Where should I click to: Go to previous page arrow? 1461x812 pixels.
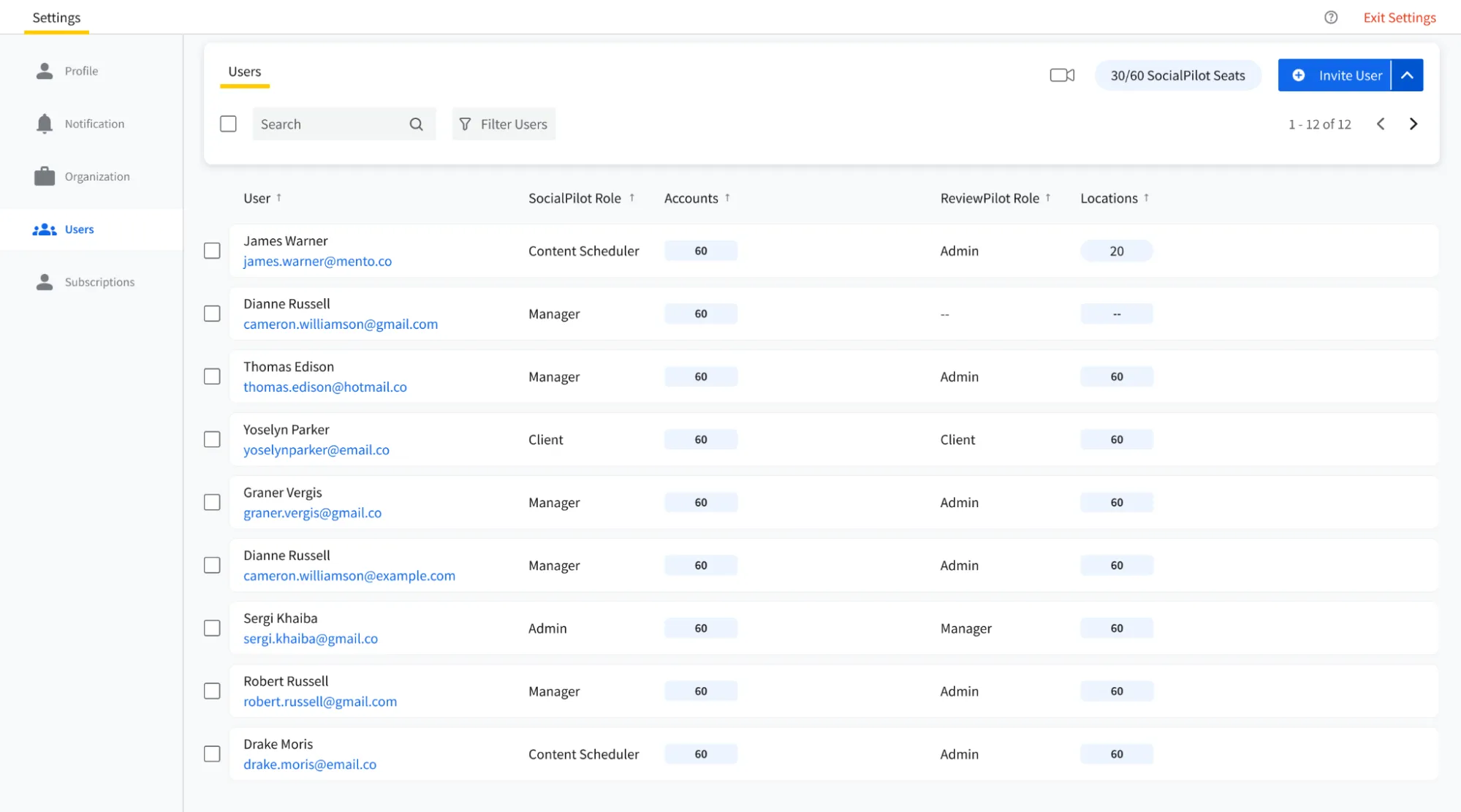pyautogui.click(x=1381, y=124)
